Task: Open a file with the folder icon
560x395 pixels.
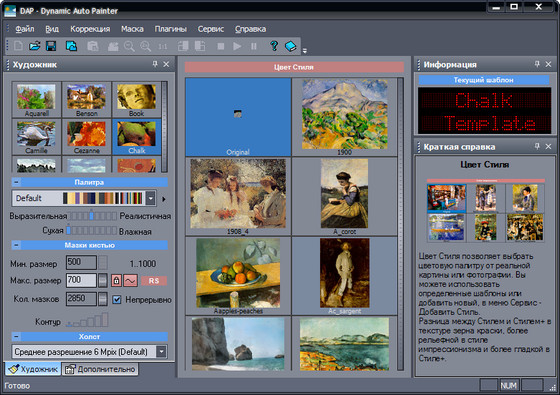Action: pyautogui.click(x=35, y=46)
